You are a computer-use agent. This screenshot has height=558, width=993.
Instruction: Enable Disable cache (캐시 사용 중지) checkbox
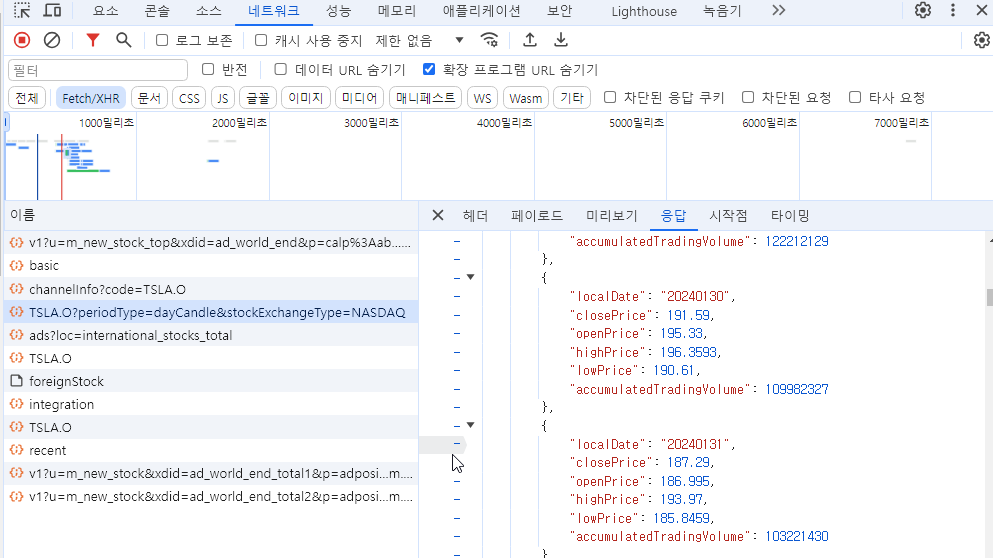[261, 40]
